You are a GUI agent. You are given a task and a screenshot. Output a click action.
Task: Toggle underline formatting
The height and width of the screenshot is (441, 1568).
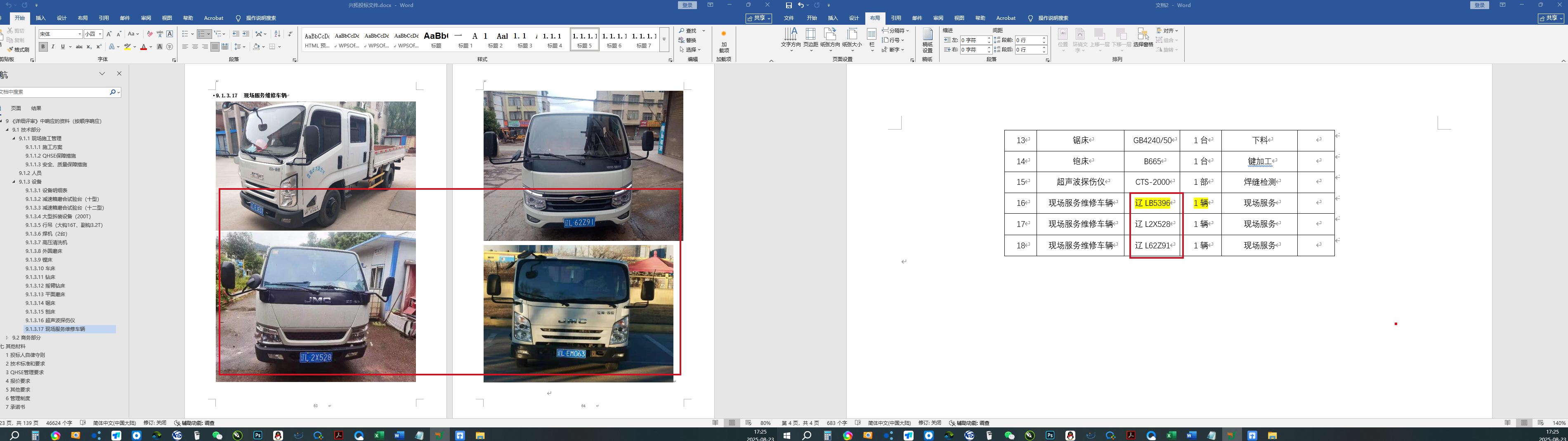(62, 47)
